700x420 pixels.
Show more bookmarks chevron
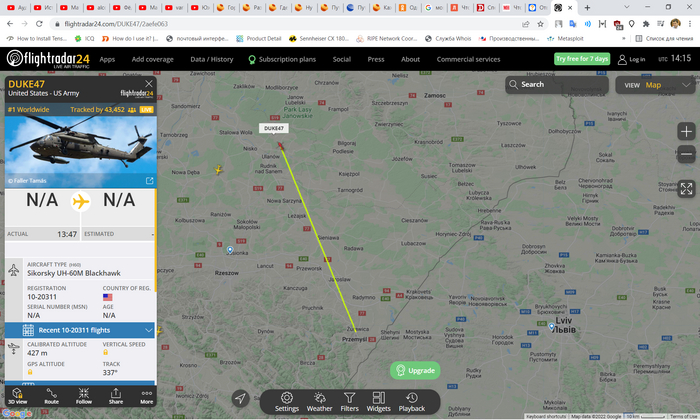623,39
